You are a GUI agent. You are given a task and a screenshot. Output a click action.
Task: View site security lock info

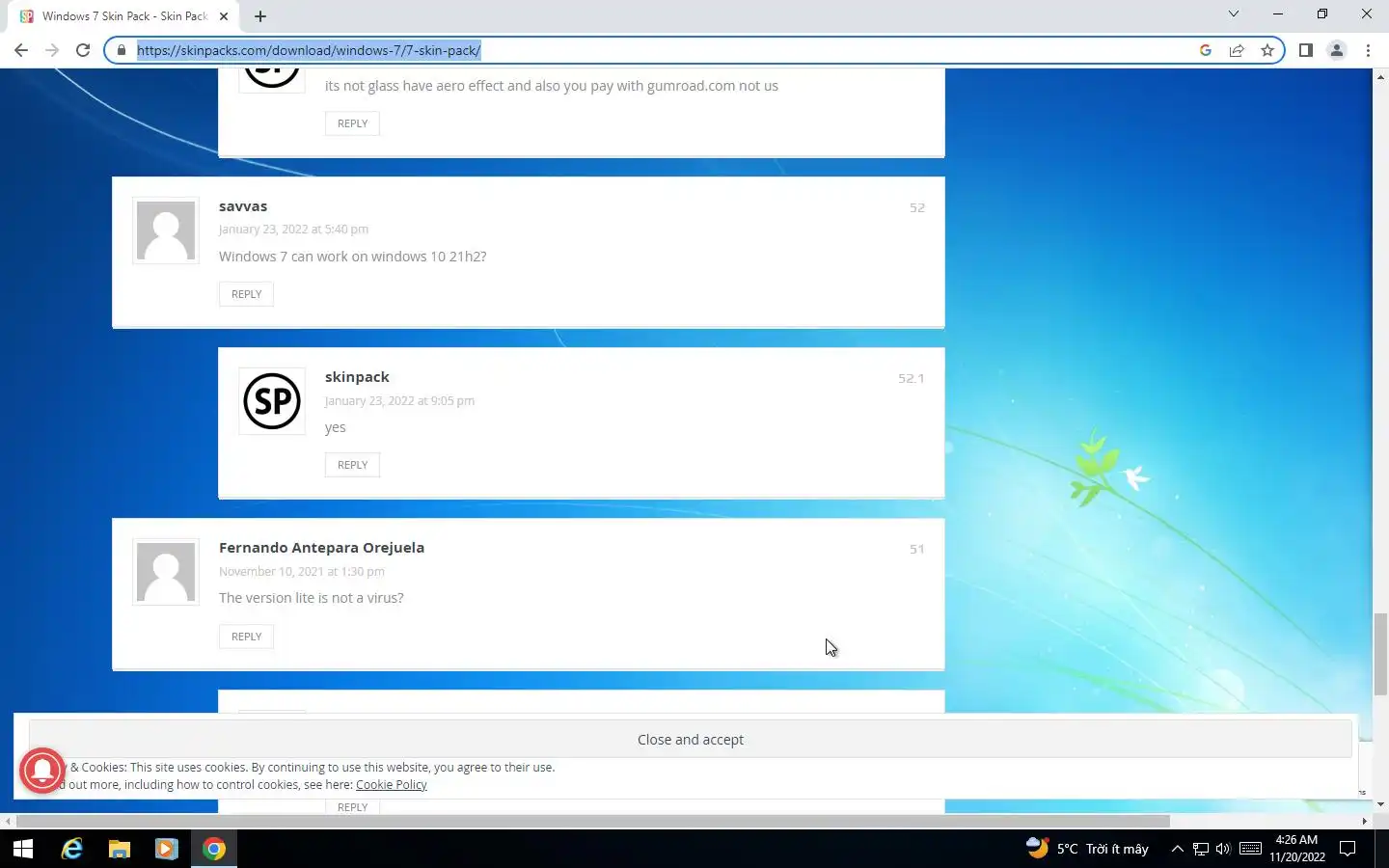pos(121,50)
